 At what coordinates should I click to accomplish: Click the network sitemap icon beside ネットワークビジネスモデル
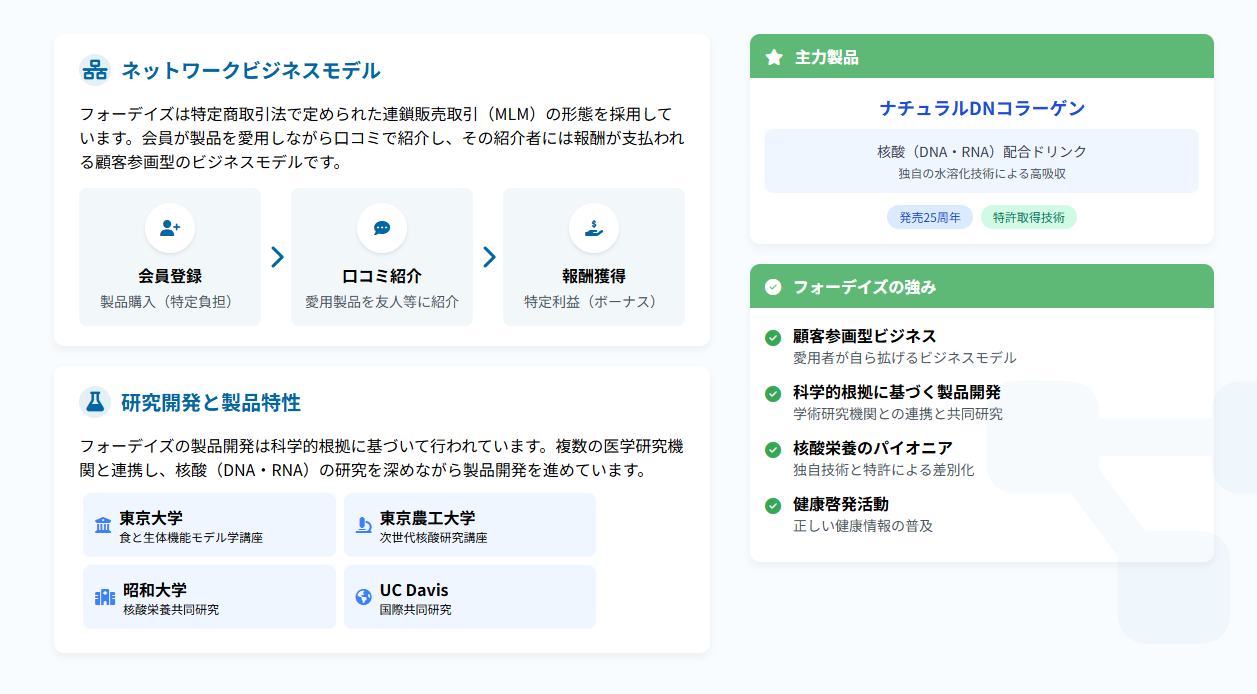tap(95, 70)
